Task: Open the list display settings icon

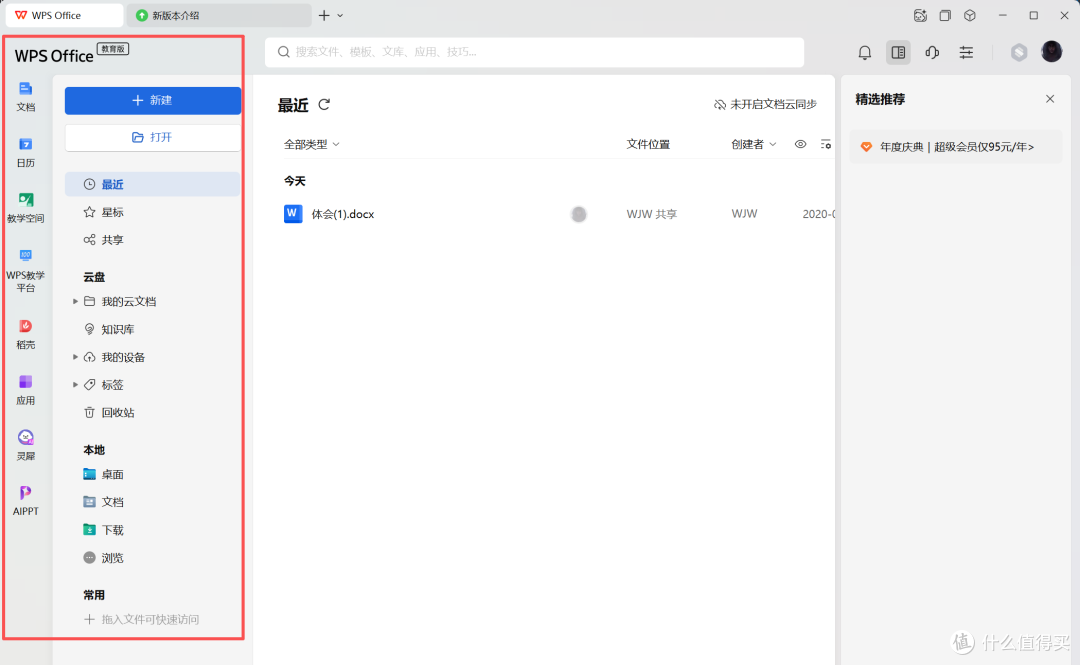Action: tap(825, 144)
